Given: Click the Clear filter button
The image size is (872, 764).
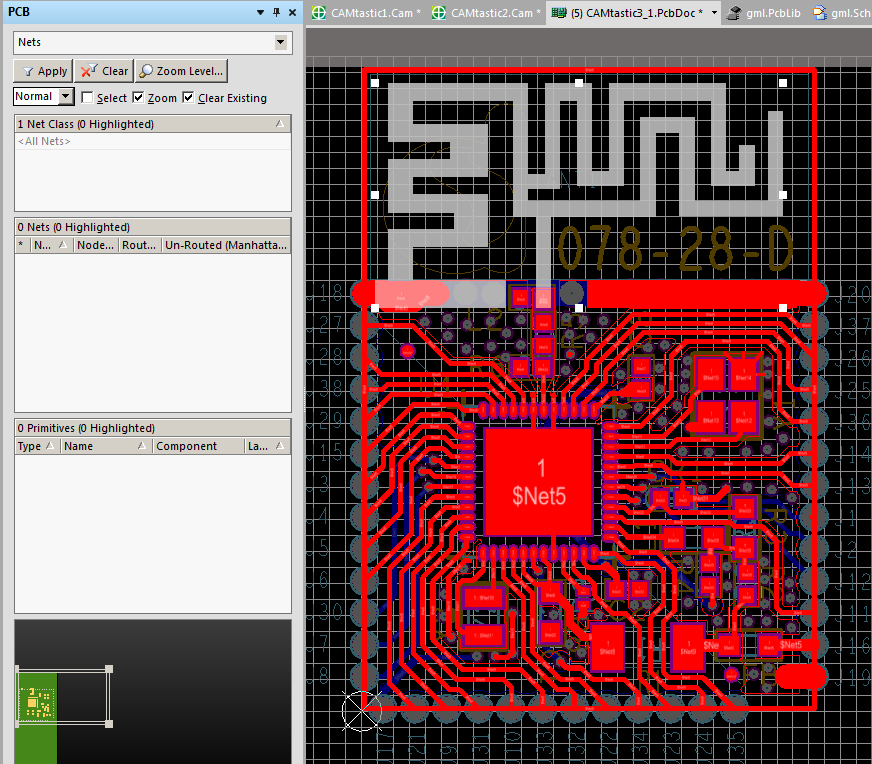Looking at the screenshot, I should (104, 71).
